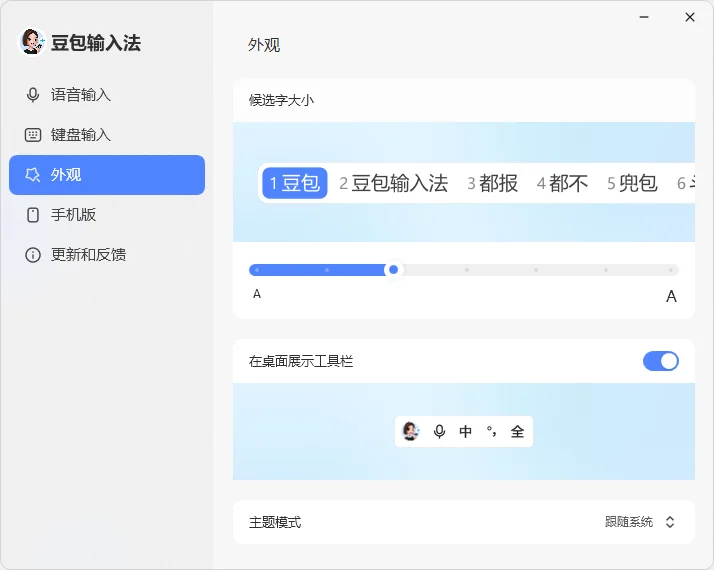
Task: Select the 外观 sidebar item
Action: point(107,175)
